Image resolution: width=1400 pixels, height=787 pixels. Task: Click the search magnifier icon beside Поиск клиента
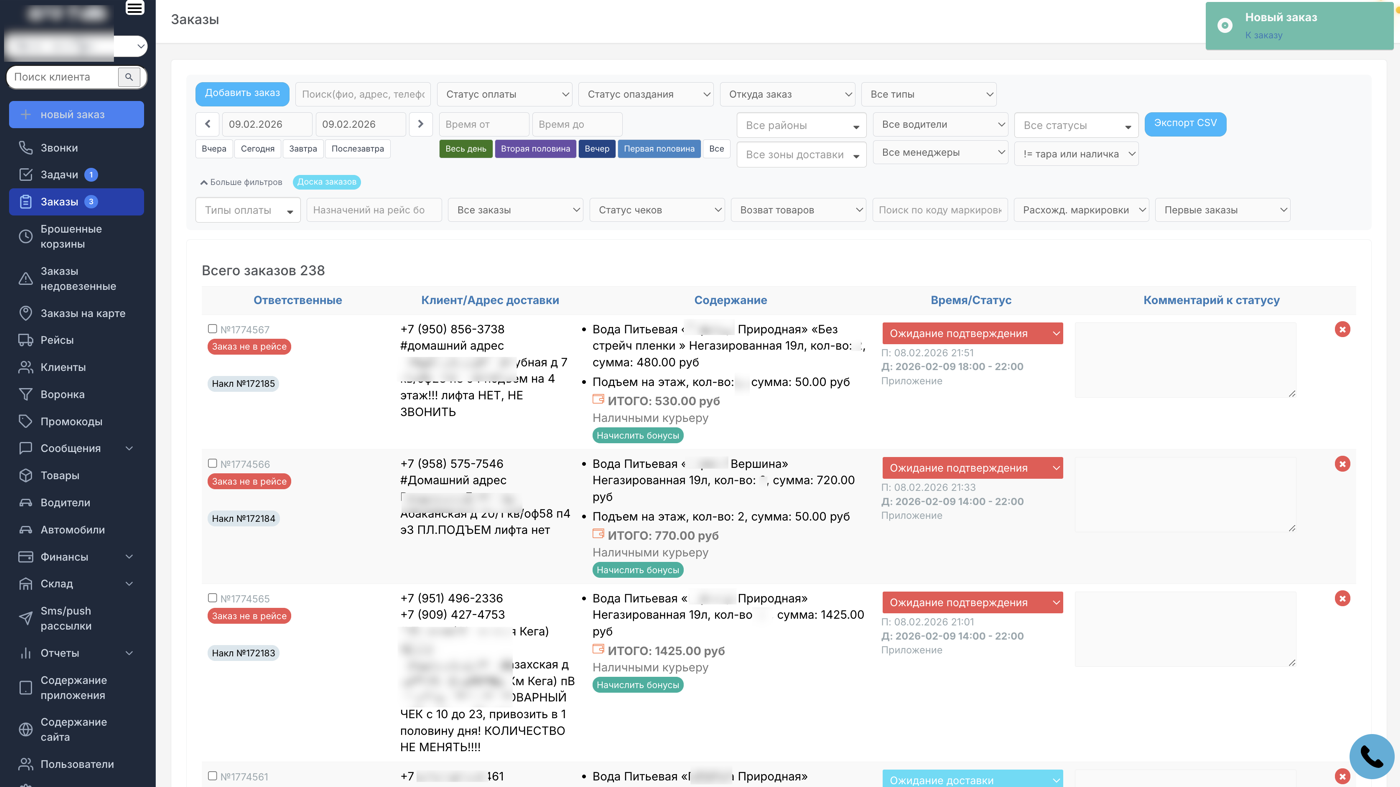coord(129,77)
